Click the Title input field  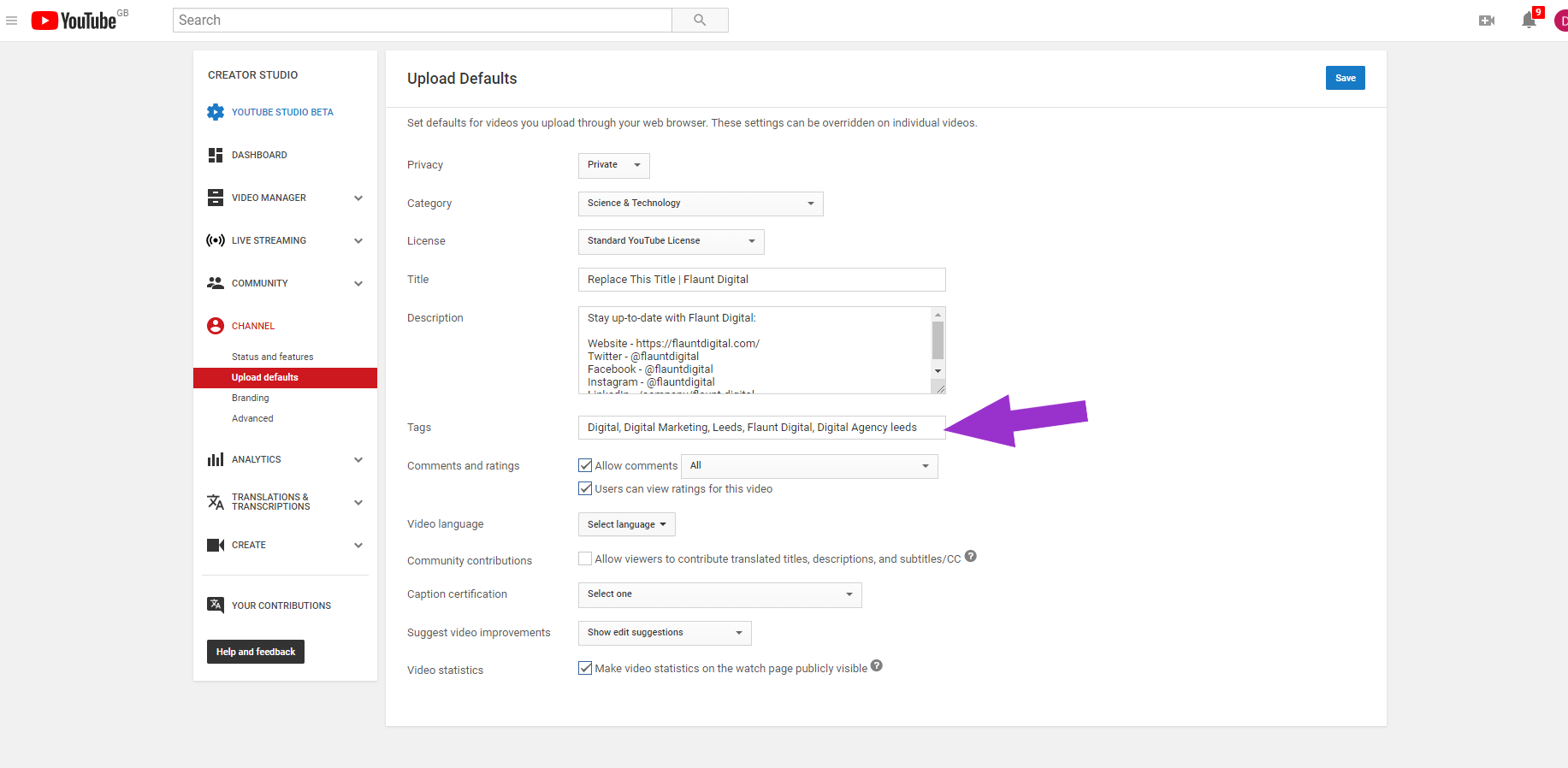761,280
